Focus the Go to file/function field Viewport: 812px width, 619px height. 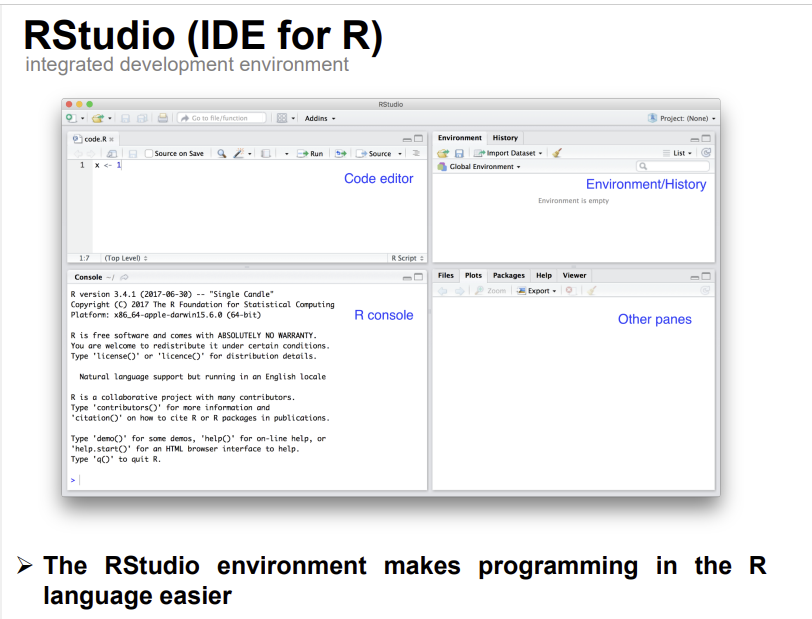pos(222,118)
